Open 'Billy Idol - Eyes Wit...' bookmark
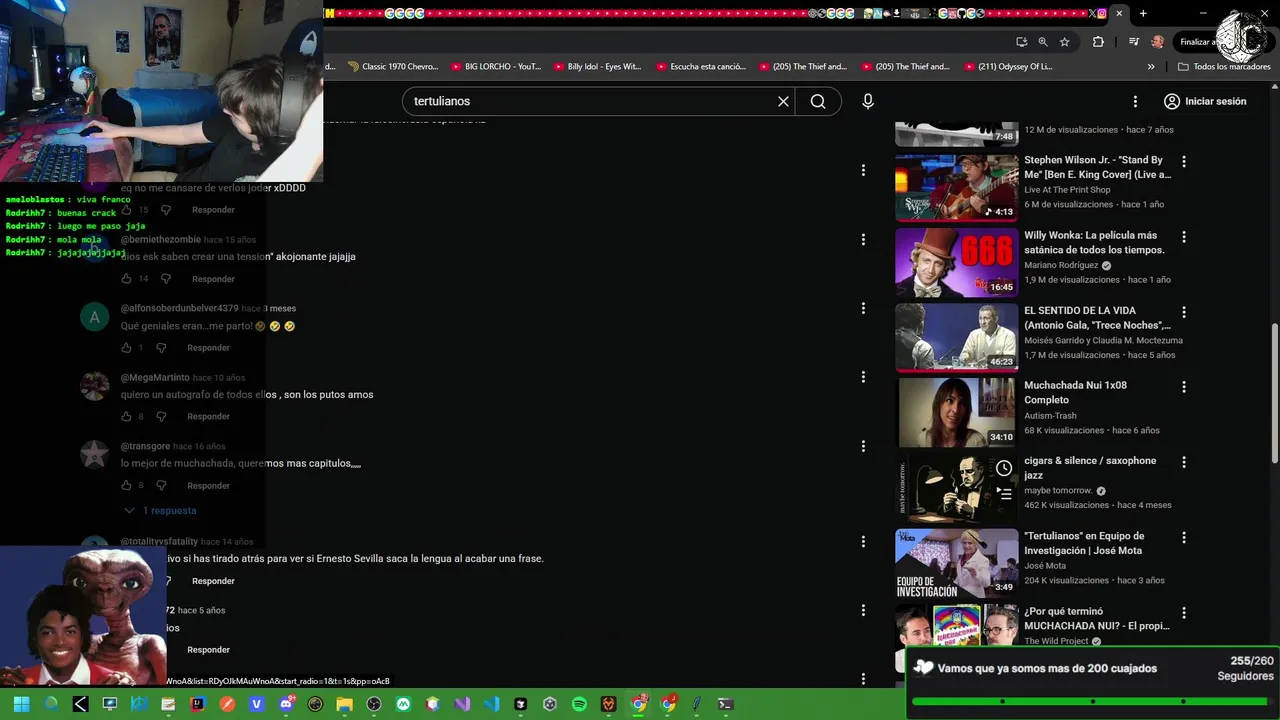The width and height of the screenshot is (1280, 720). [x=597, y=67]
